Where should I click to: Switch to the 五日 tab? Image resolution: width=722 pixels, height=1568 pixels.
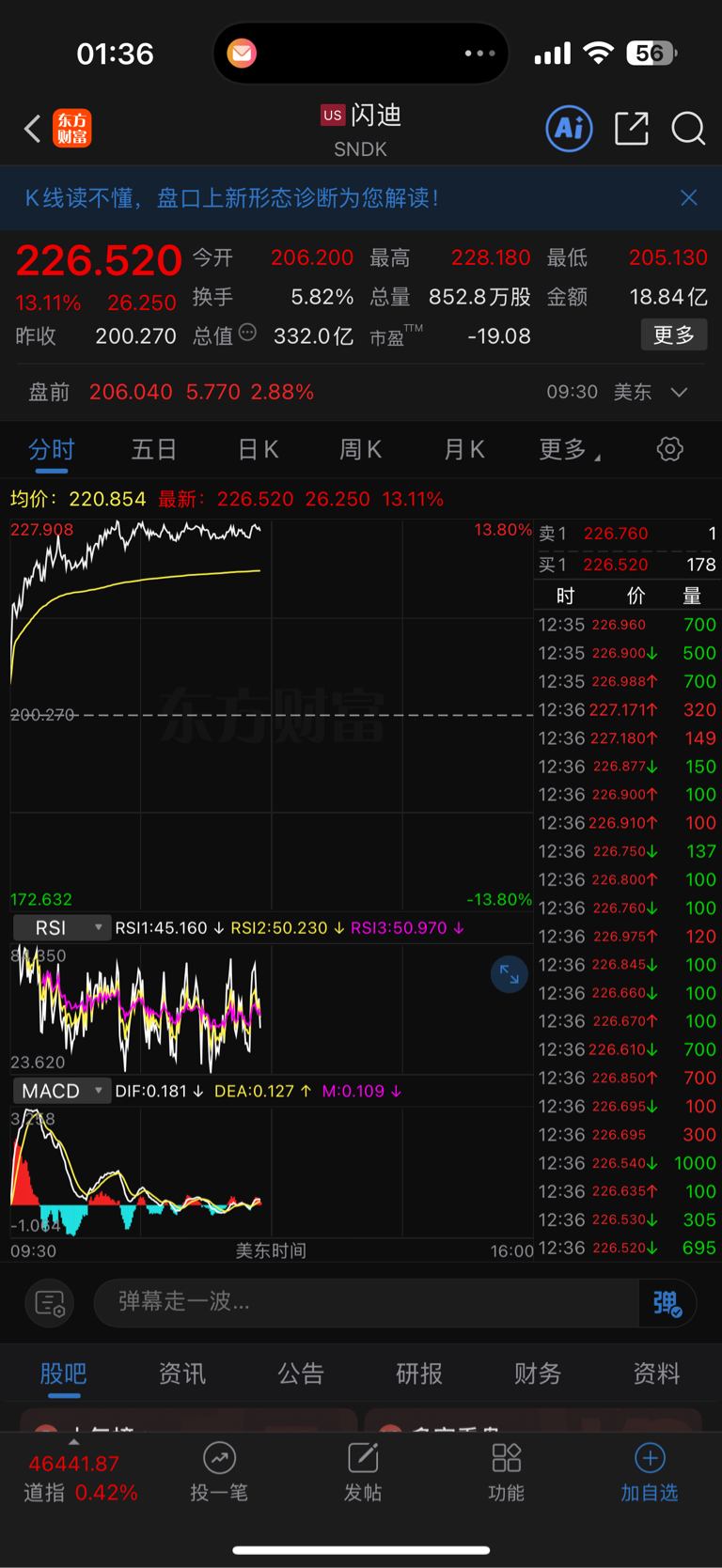point(154,449)
